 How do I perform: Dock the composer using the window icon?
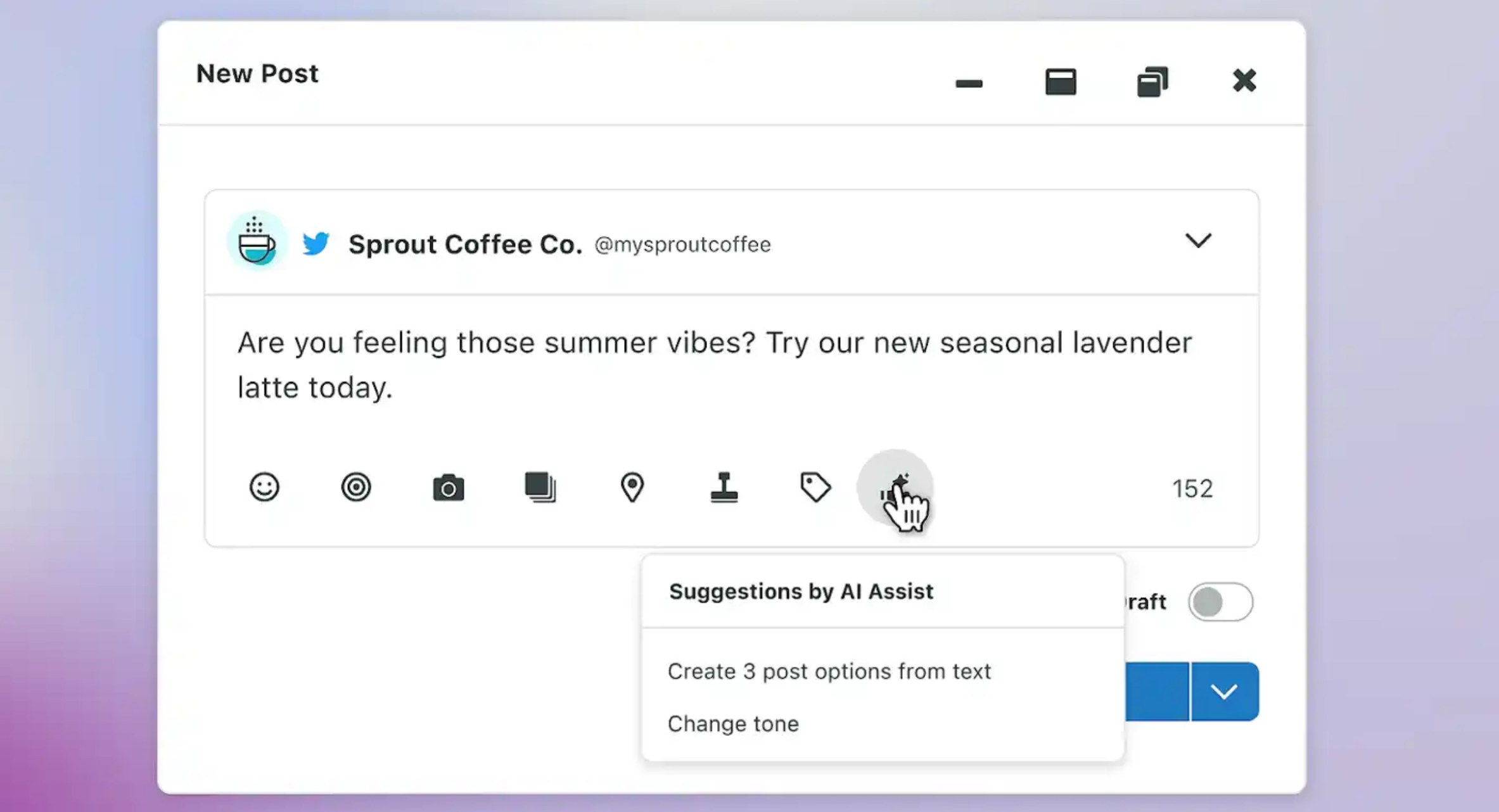coord(1061,82)
